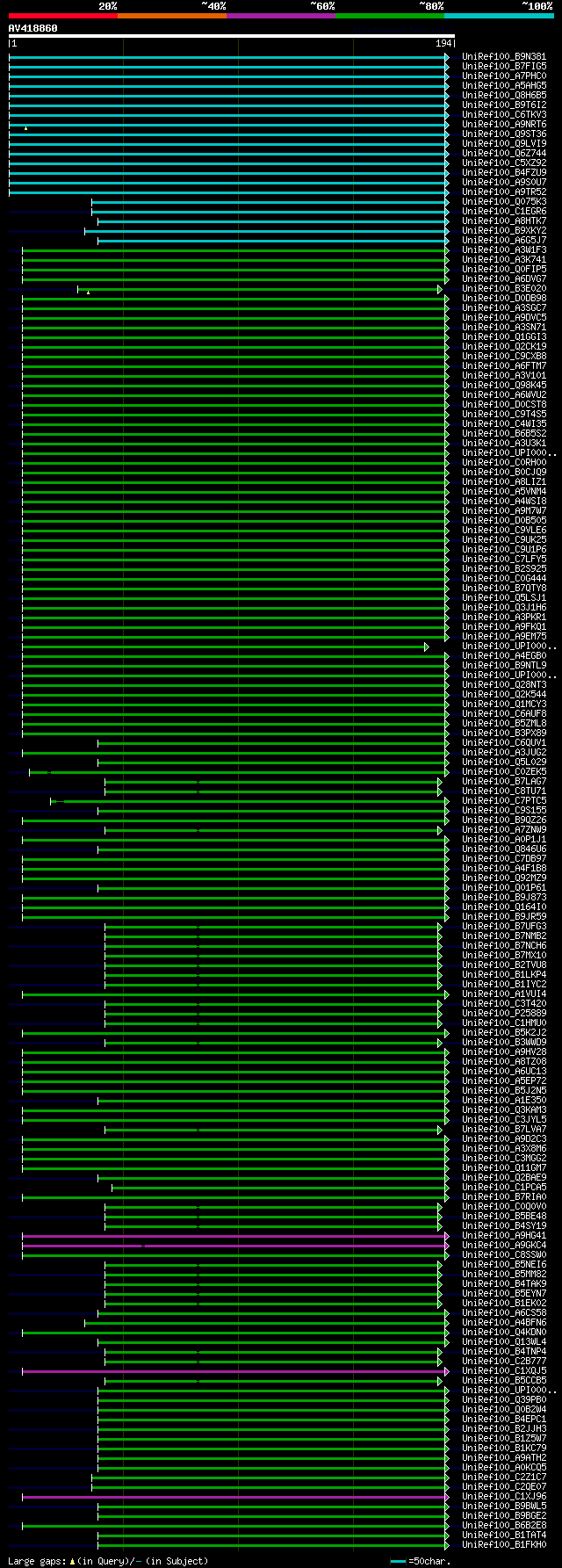Select the hit label UniRef100_A6G5J7

504,240
